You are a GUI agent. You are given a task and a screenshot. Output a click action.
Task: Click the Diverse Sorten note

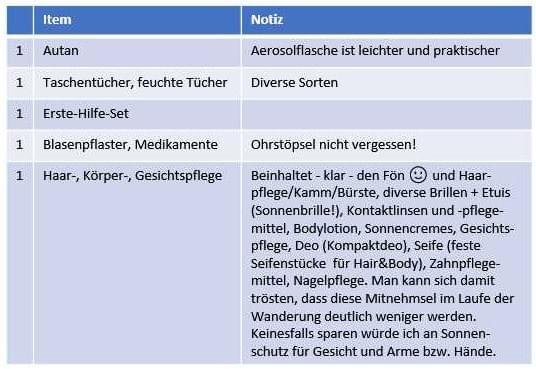click(294, 82)
